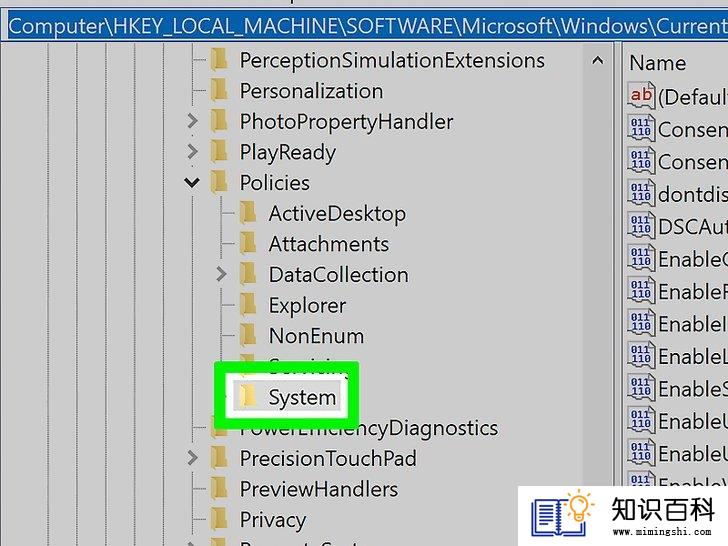Expand the PrecisionTouchPad key
The width and height of the screenshot is (728, 546).
click(192, 458)
